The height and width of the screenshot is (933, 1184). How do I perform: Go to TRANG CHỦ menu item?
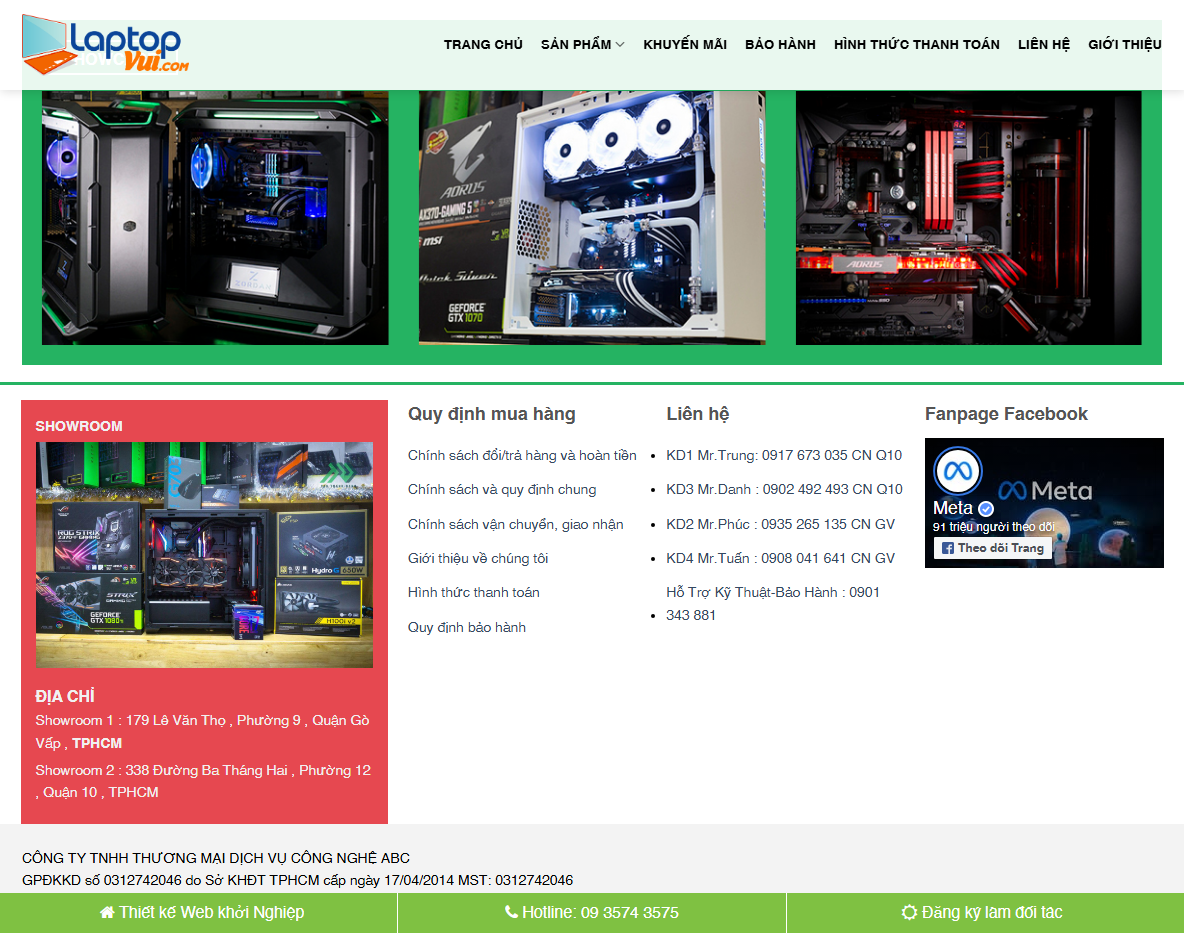coord(483,45)
